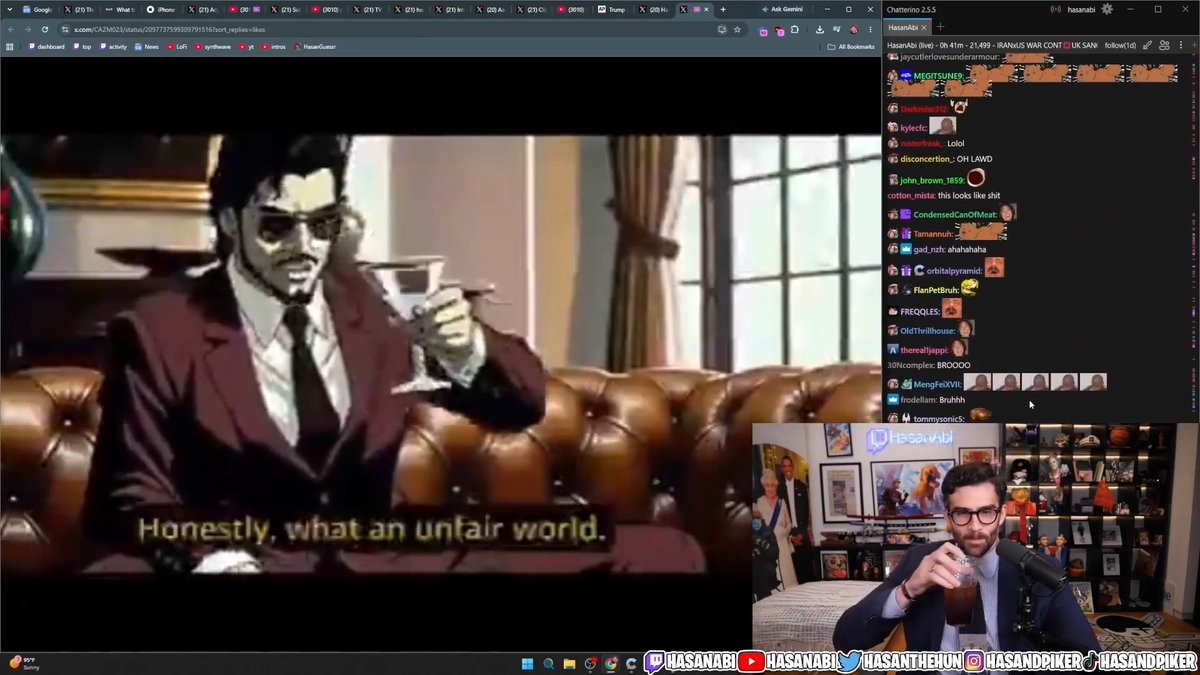Click username MEGITSUNE9 in chat
The width and height of the screenshot is (1200, 675).
[938, 76]
